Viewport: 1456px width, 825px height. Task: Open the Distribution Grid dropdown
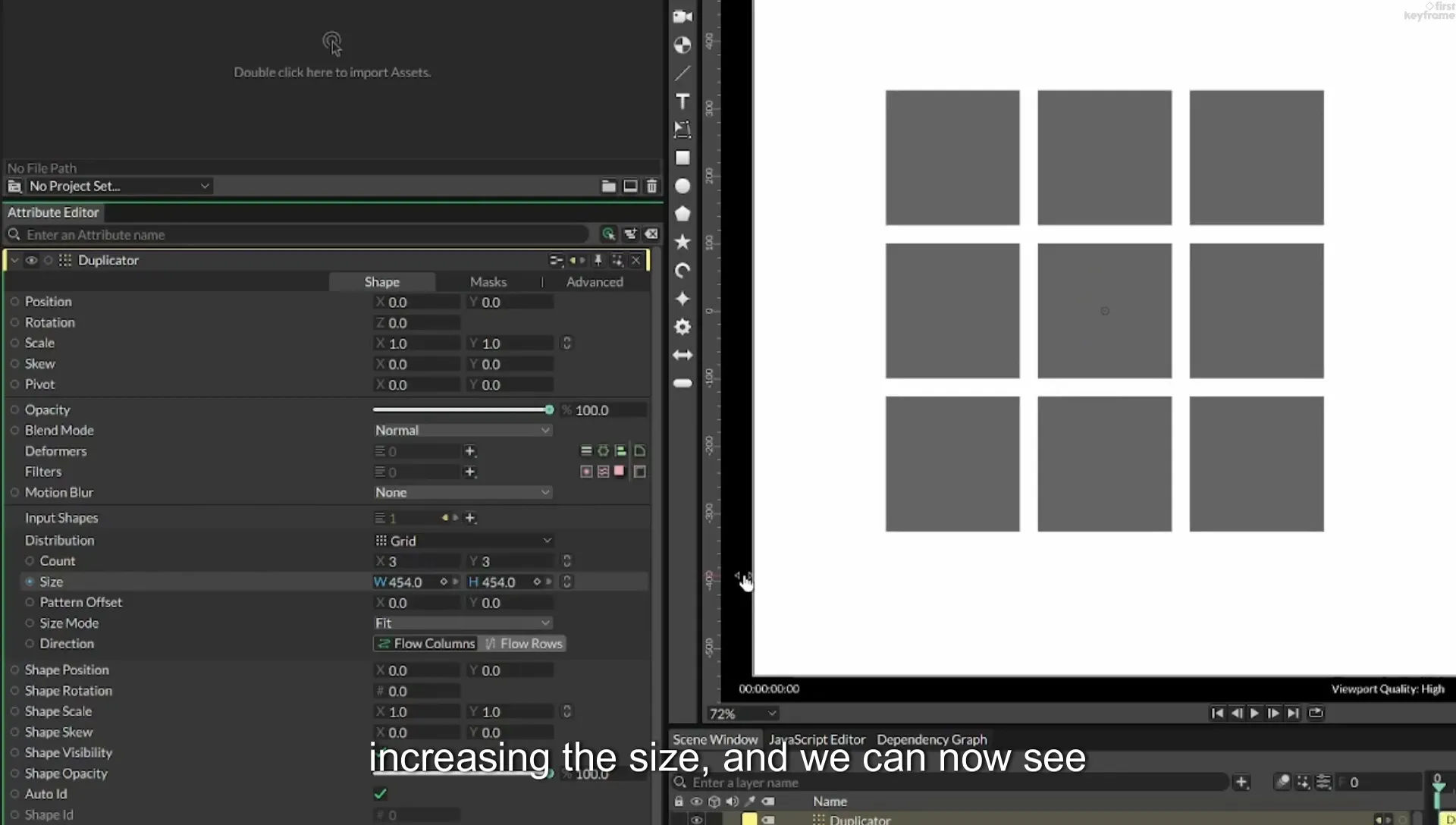[463, 541]
